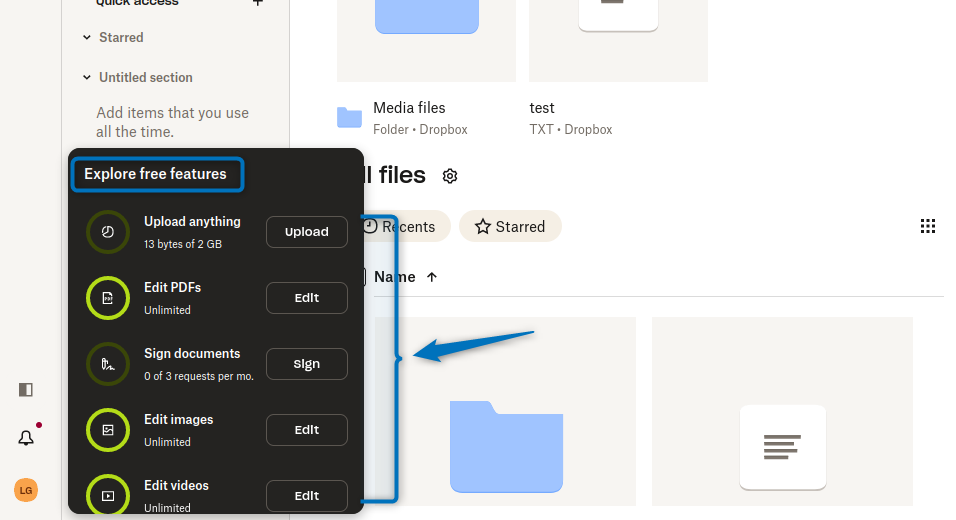Screen dimensions: 956x520
Task: Open the LG account avatar menu
Action: pyautogui.click(x=26, y=490)
